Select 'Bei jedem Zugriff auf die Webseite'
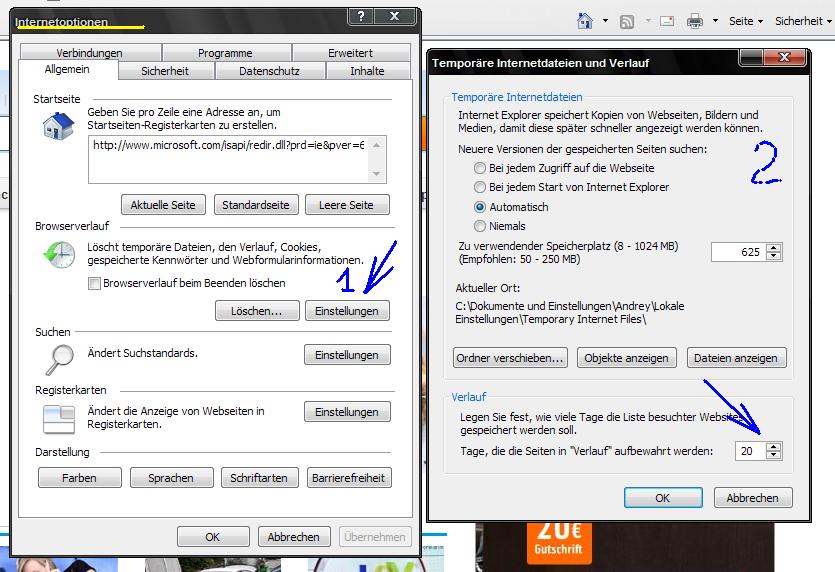Viewport: 835px width, 572px height. tap(481, 168)
